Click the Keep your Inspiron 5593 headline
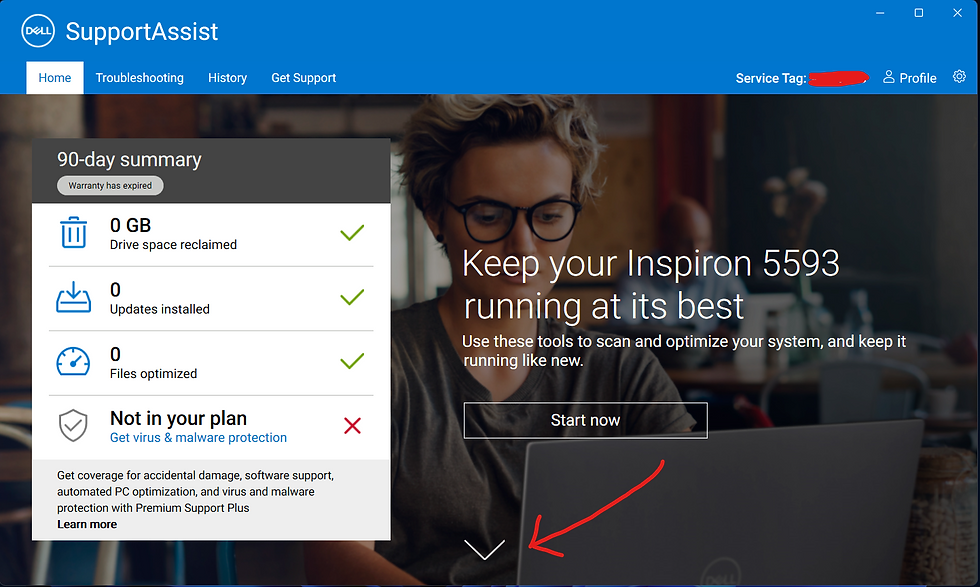Image resolution: width=980 pixels, height=587 pixels. [651, 284]
